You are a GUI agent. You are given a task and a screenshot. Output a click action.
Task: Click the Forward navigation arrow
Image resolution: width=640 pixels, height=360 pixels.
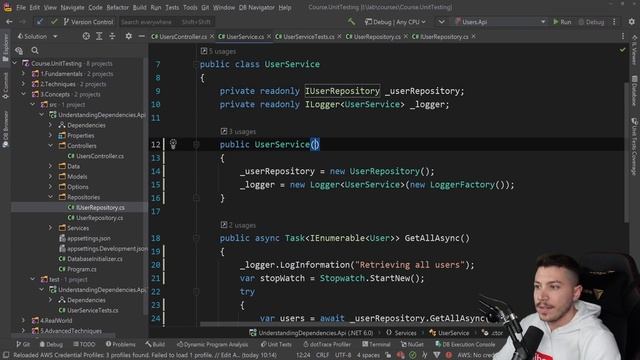pyautogui.click(x=23, y=22)
